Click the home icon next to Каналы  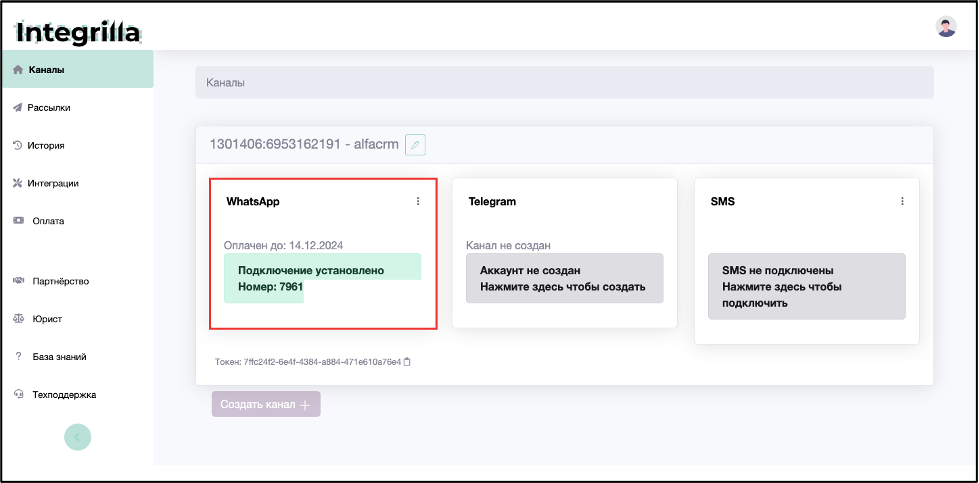18,70
